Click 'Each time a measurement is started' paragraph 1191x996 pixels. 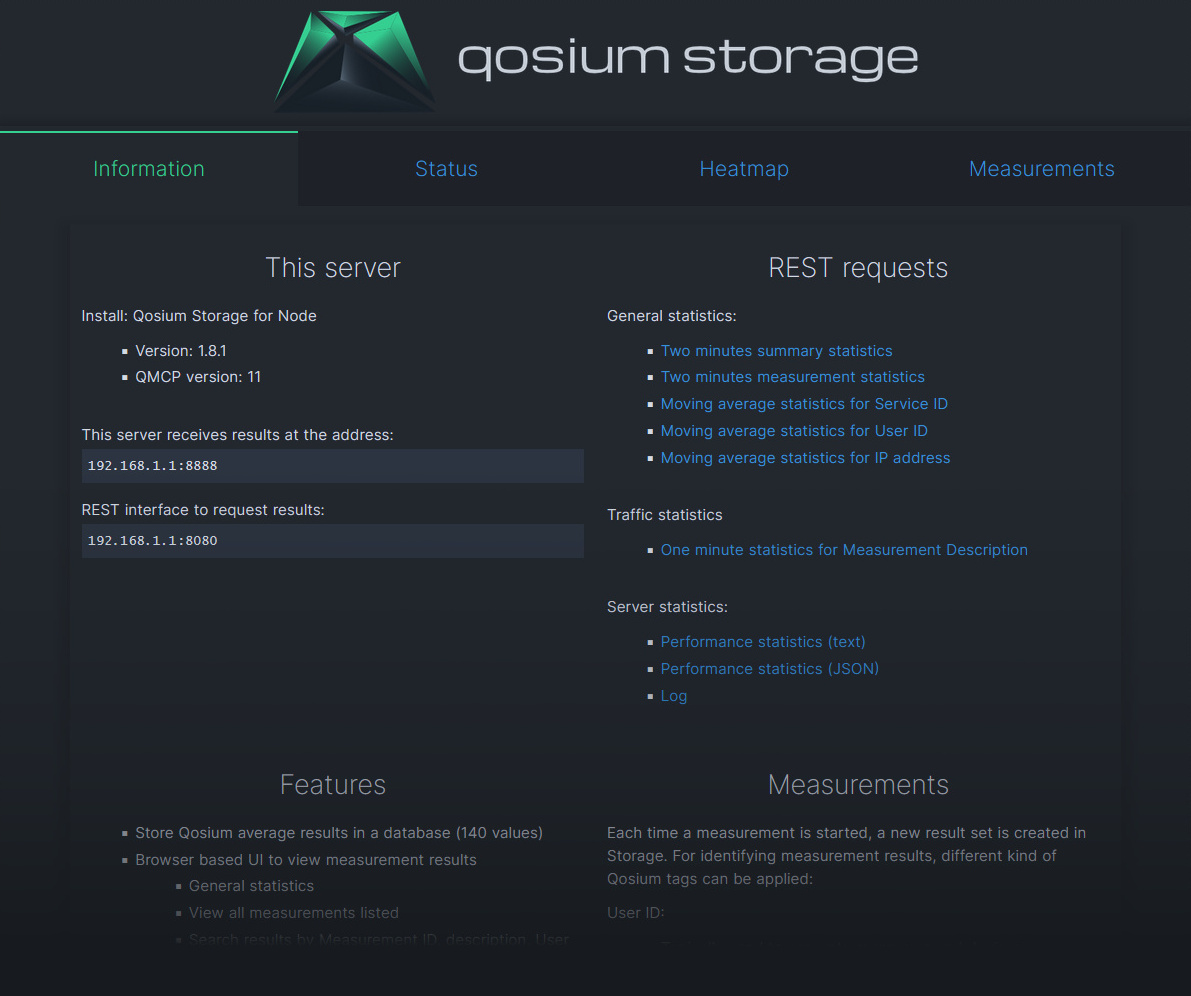click(x=846, y=856)
